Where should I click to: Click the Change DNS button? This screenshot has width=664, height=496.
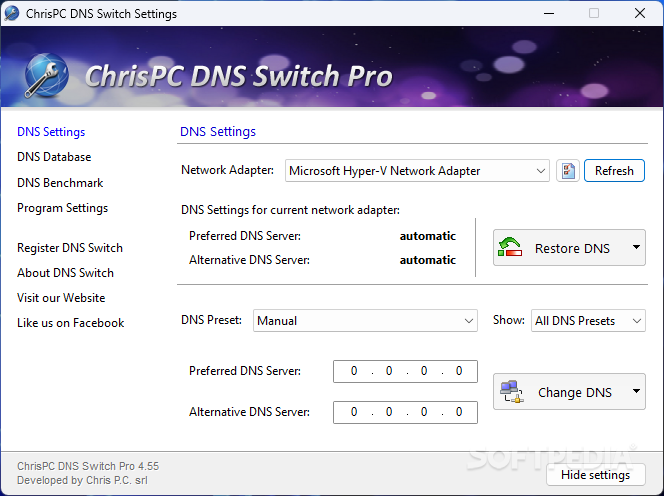569,391
